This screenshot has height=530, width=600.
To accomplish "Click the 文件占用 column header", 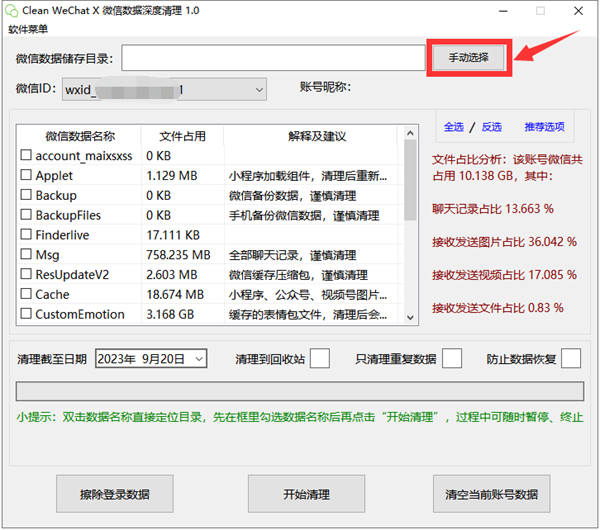I will (183, 136).
